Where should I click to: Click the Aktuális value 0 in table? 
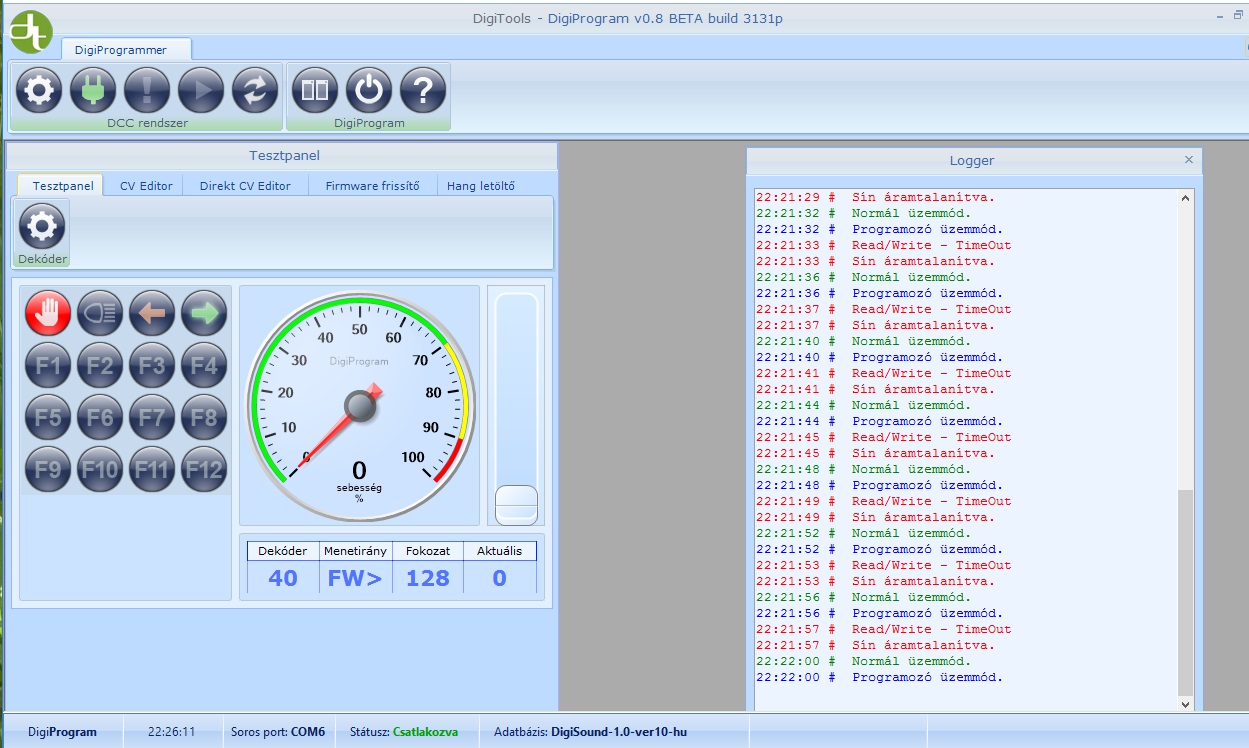tap(499, 577)
